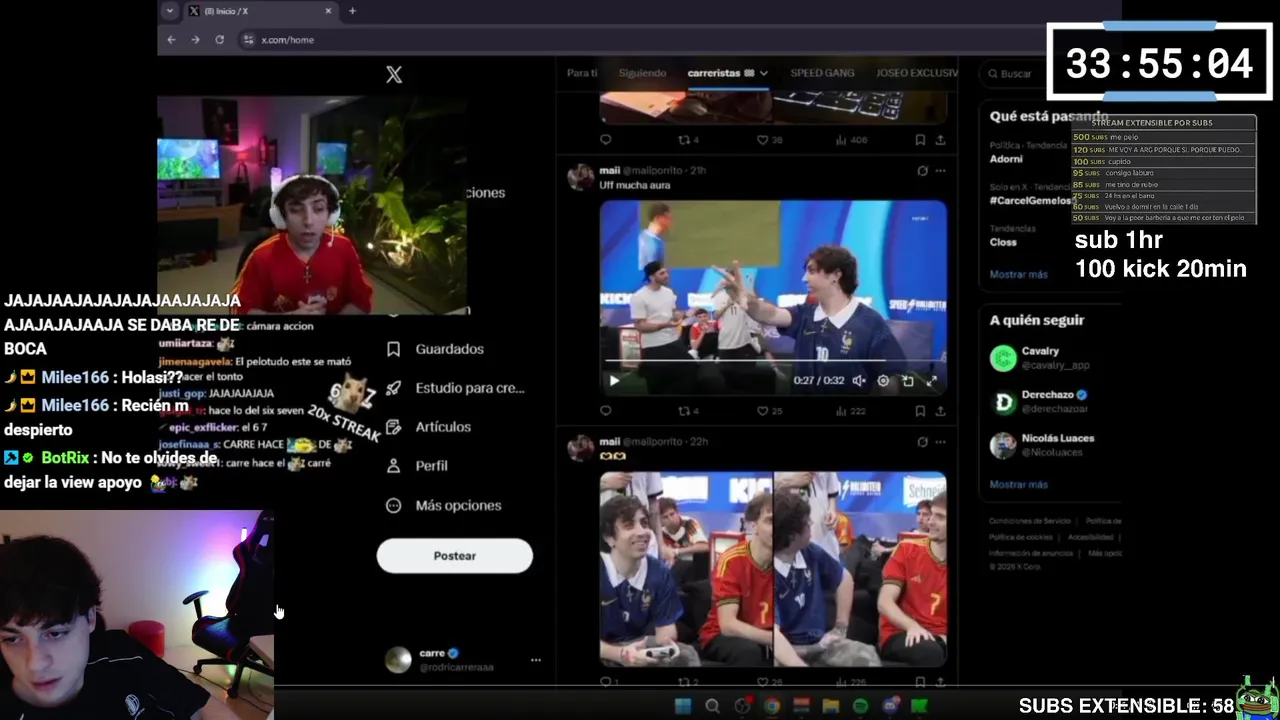Open video settings gear icon
Screen dimensions: 1280x720
(x=883, y=381)
